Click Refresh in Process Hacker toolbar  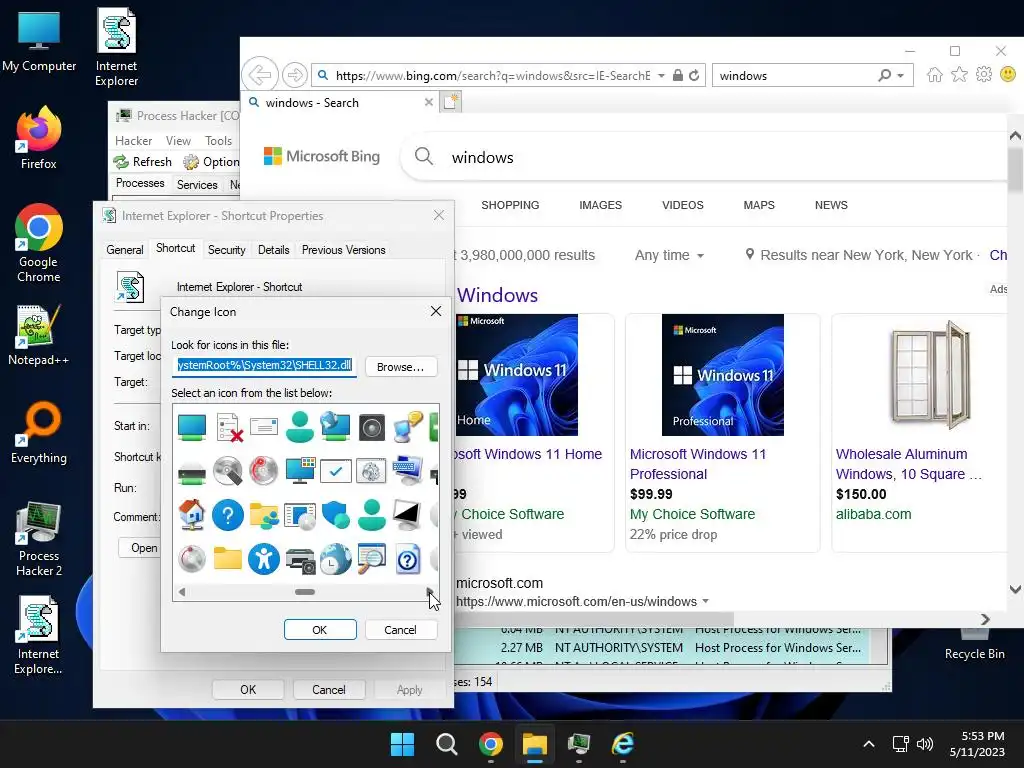click(x=143, y=161)
